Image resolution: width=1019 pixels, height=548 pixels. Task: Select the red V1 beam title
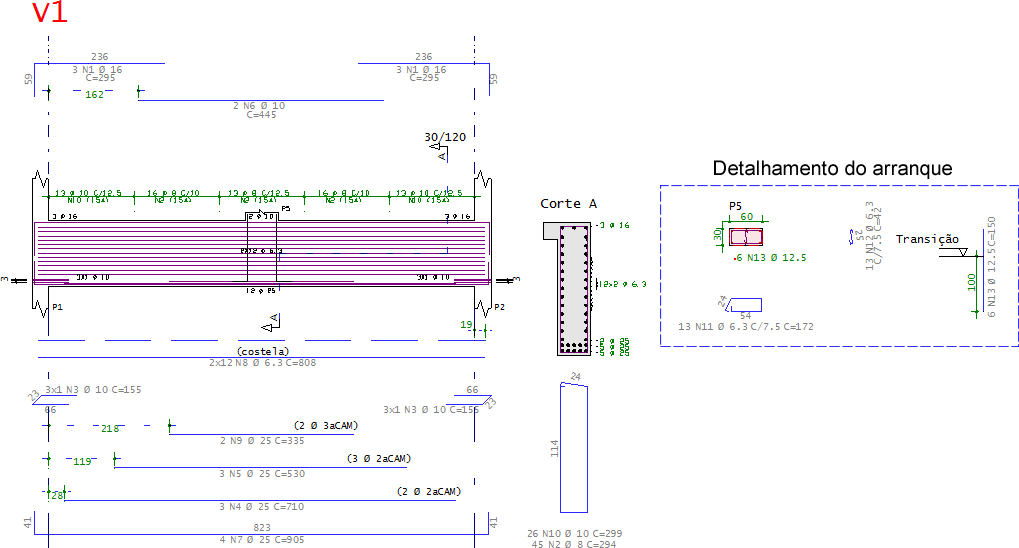[50, 12]
